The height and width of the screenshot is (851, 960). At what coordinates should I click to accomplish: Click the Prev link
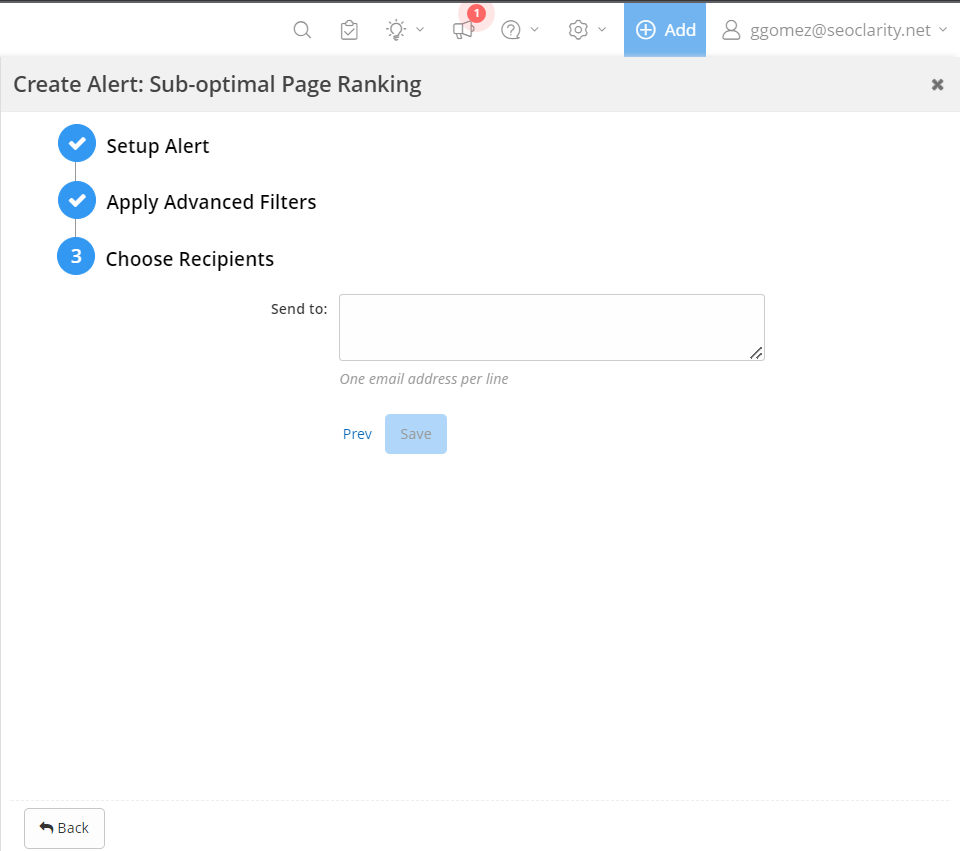coord(357,434)
